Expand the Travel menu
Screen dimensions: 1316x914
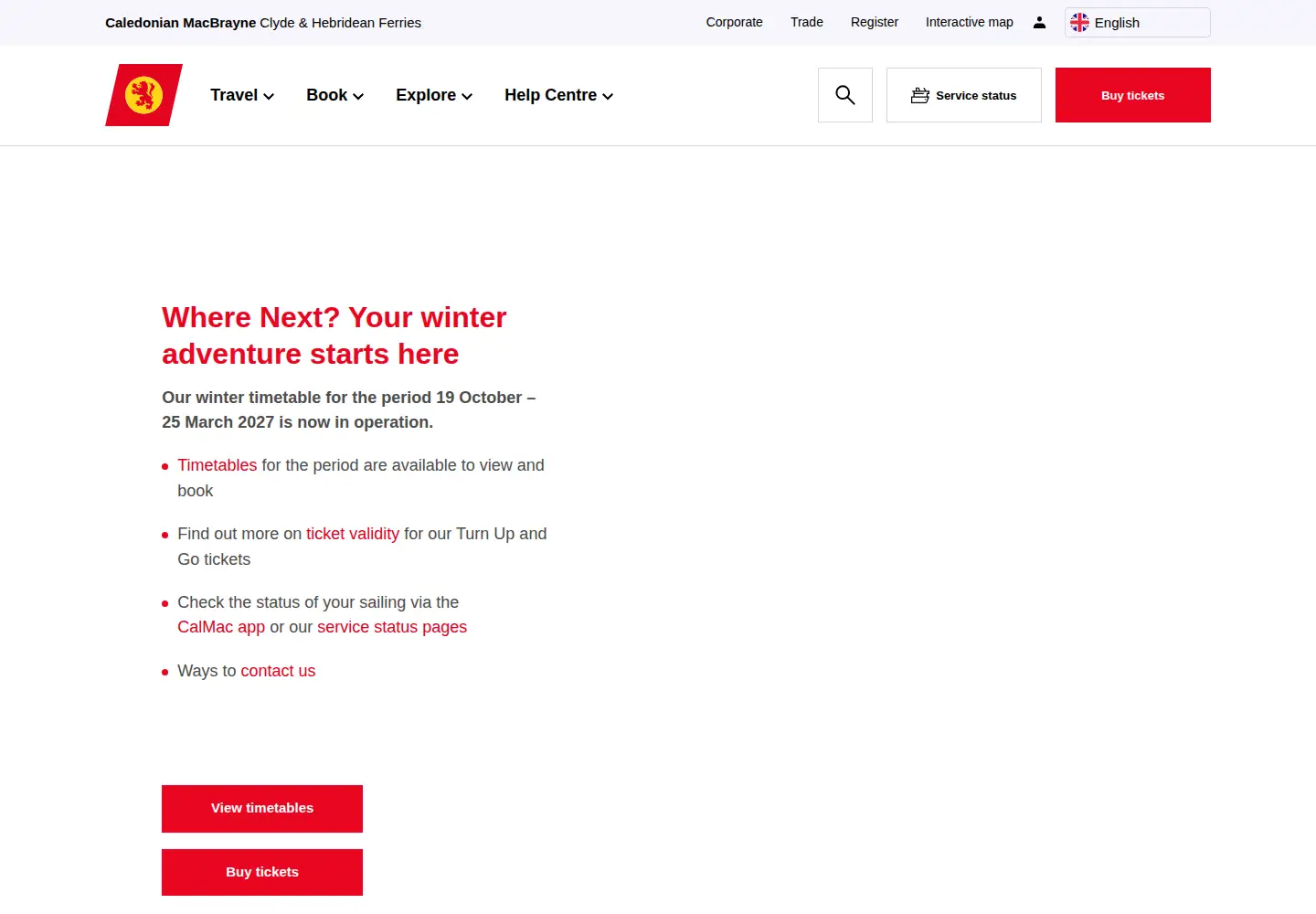click(242, 95)
